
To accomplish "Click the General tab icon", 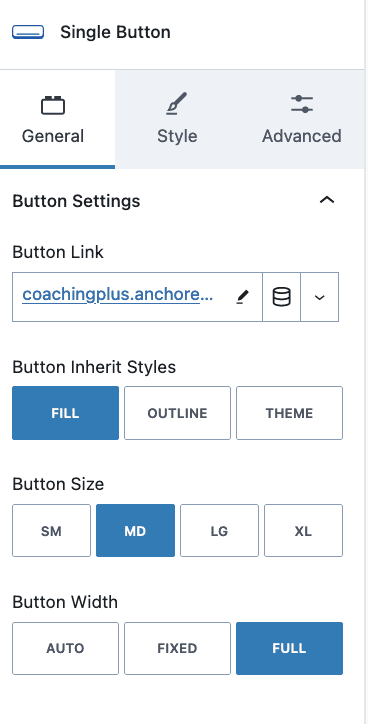I will (x=53, y=105).
